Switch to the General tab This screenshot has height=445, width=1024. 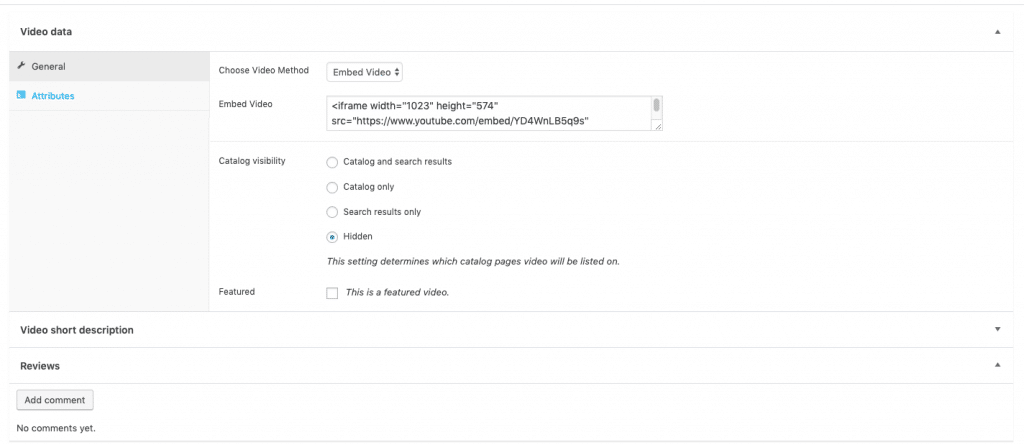(x=109, y=67)
